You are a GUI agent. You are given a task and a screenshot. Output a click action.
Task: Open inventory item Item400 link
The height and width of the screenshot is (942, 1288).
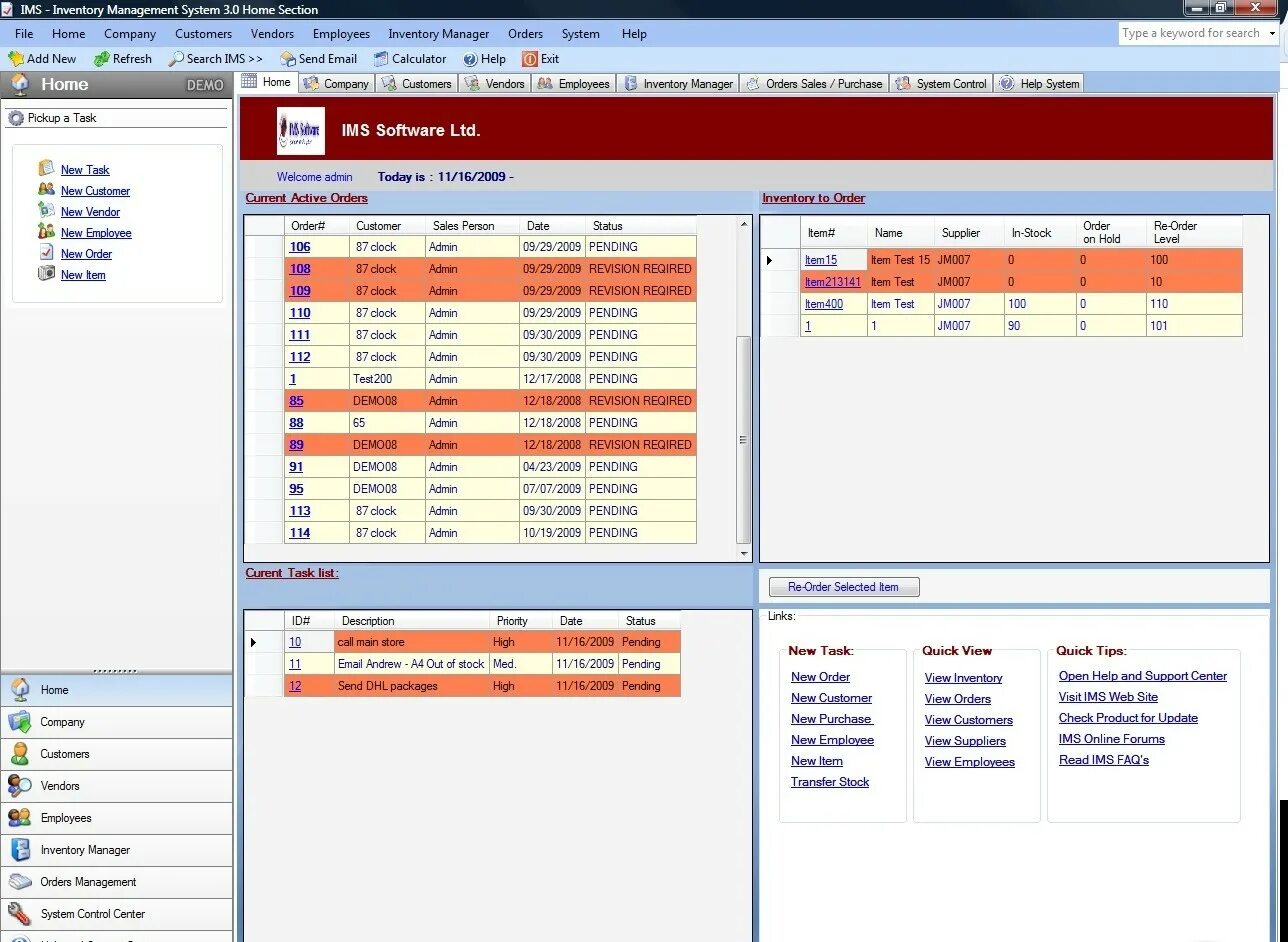pos(824,304)
